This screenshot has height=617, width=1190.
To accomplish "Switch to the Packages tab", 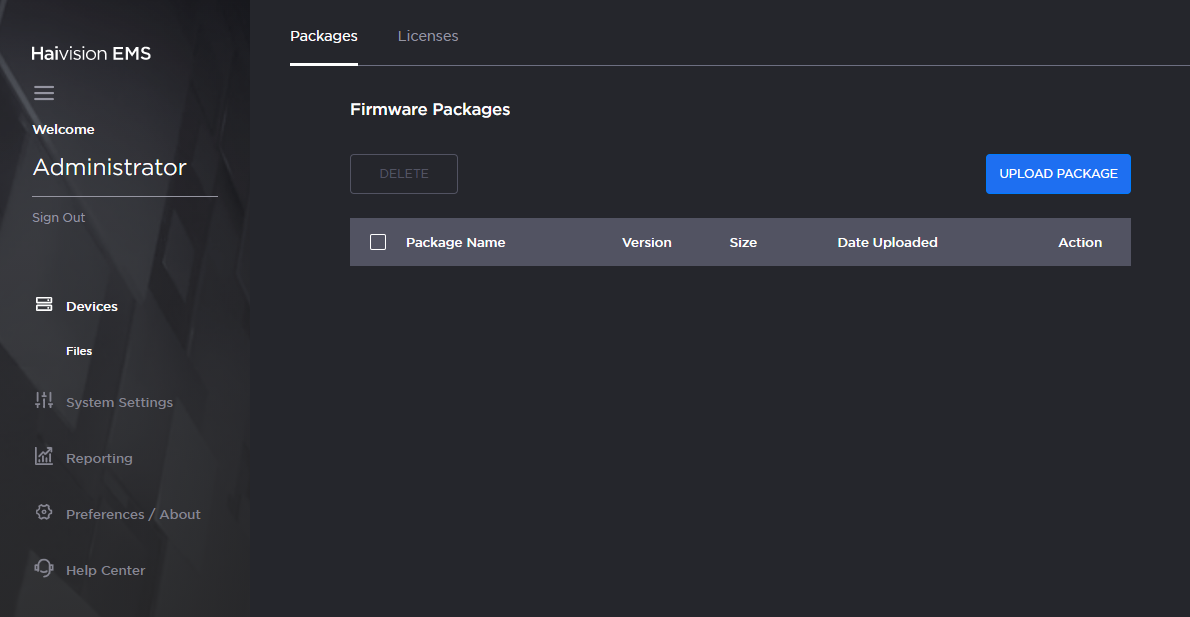I will pos(323,35).
